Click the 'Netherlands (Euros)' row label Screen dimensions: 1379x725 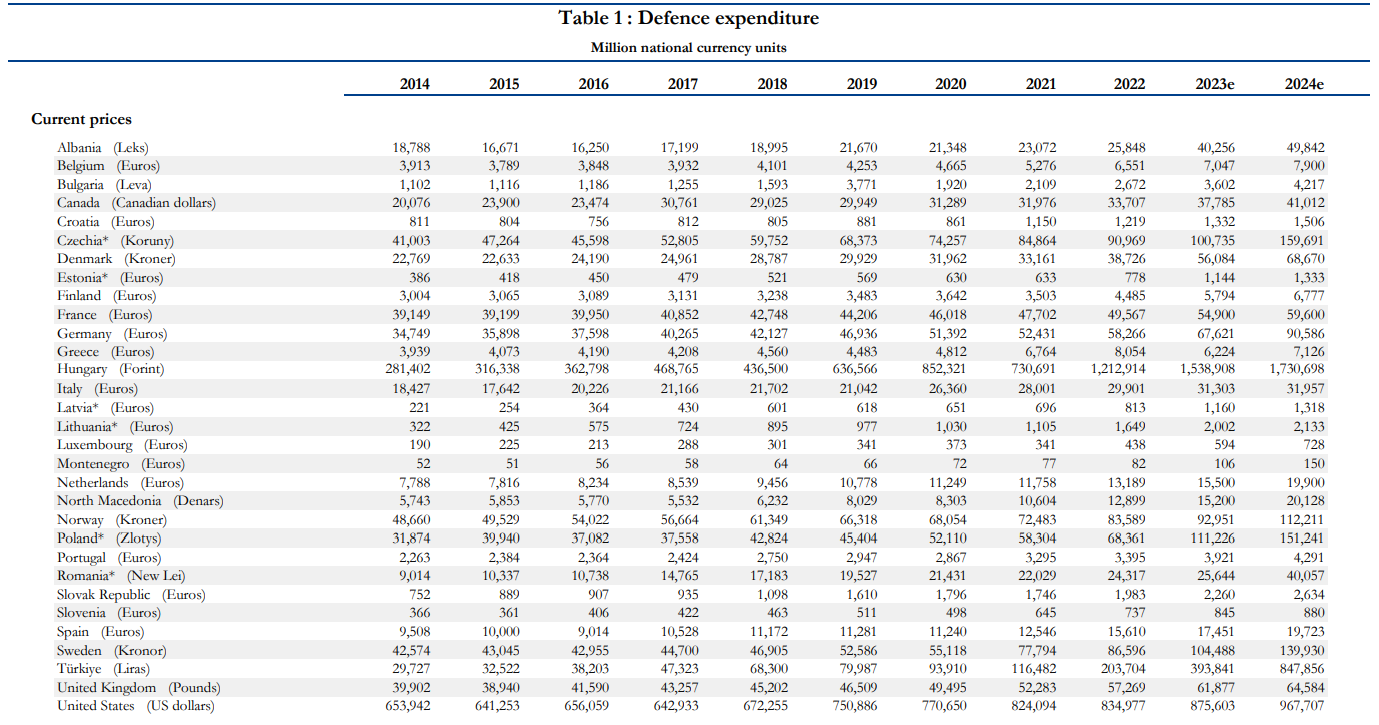tap(120, 482)
